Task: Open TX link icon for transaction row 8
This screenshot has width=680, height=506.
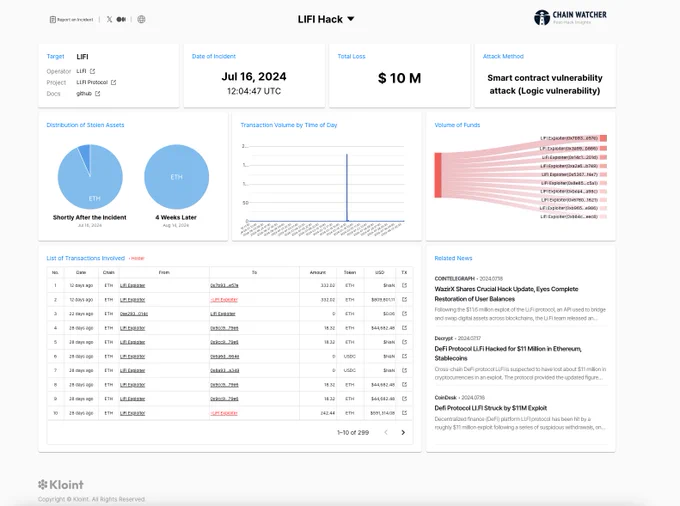Action: [x=404, y=384]
